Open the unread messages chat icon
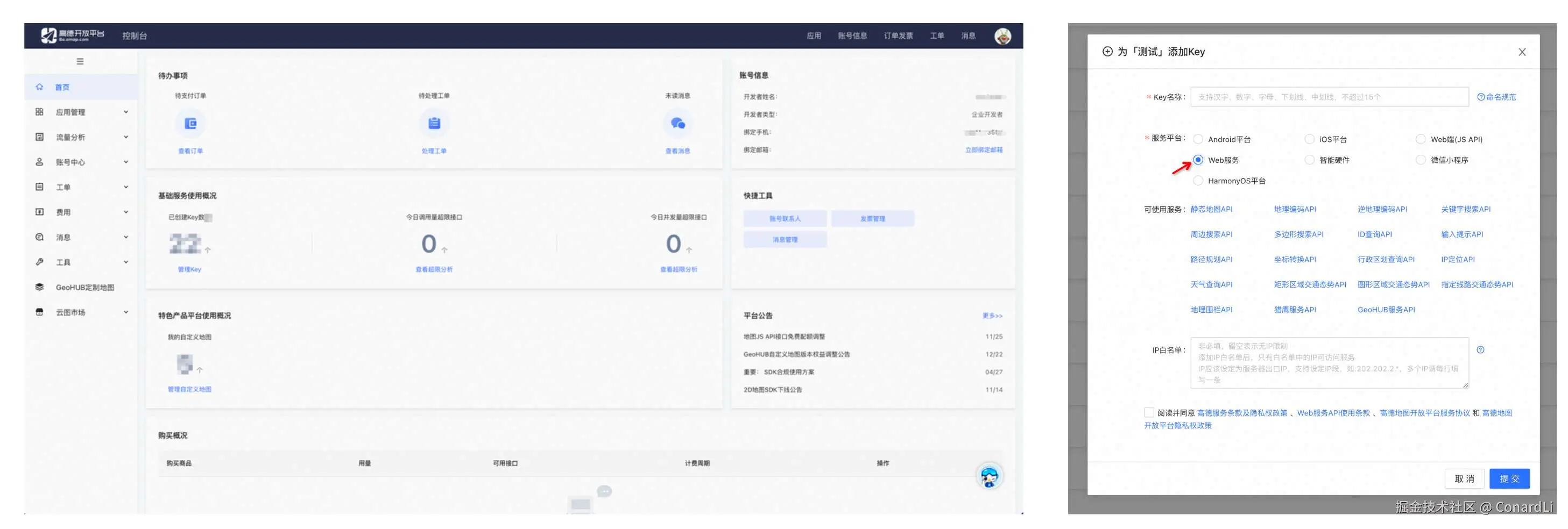 (x=677, y=124)
